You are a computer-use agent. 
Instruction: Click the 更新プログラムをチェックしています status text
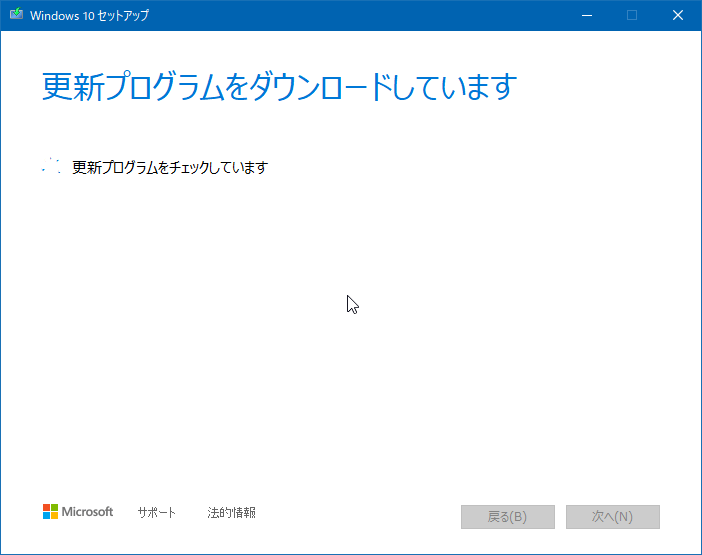click(170, 167)
